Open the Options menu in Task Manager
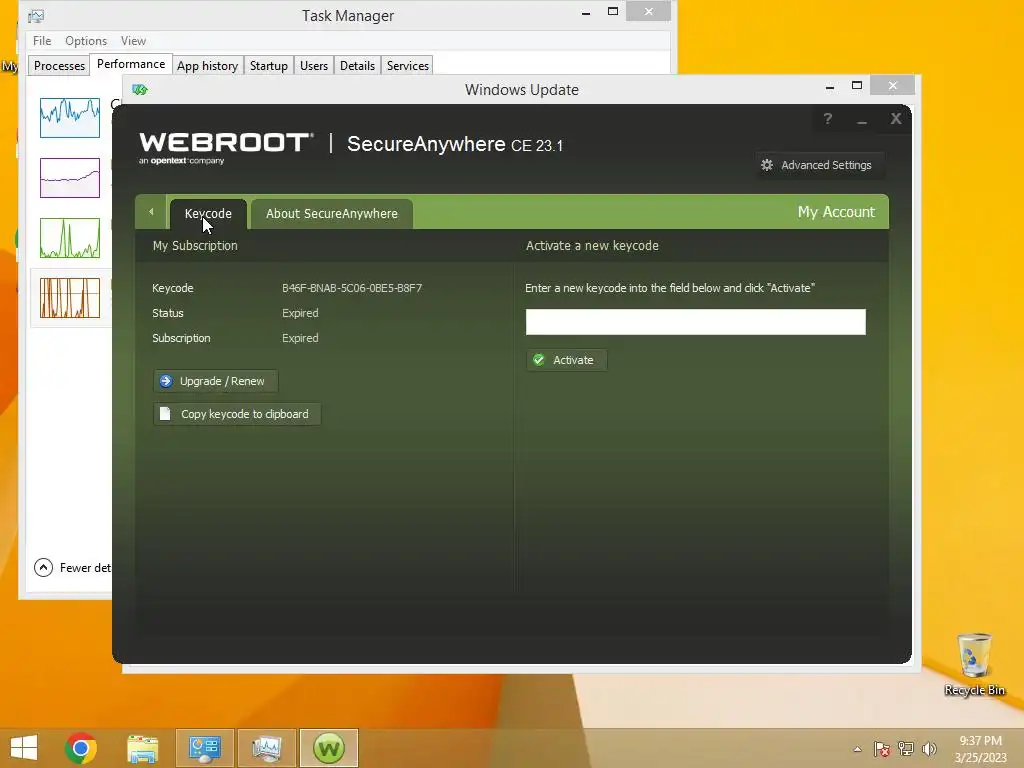1024x768 pixels. click(x=86, y=40)
